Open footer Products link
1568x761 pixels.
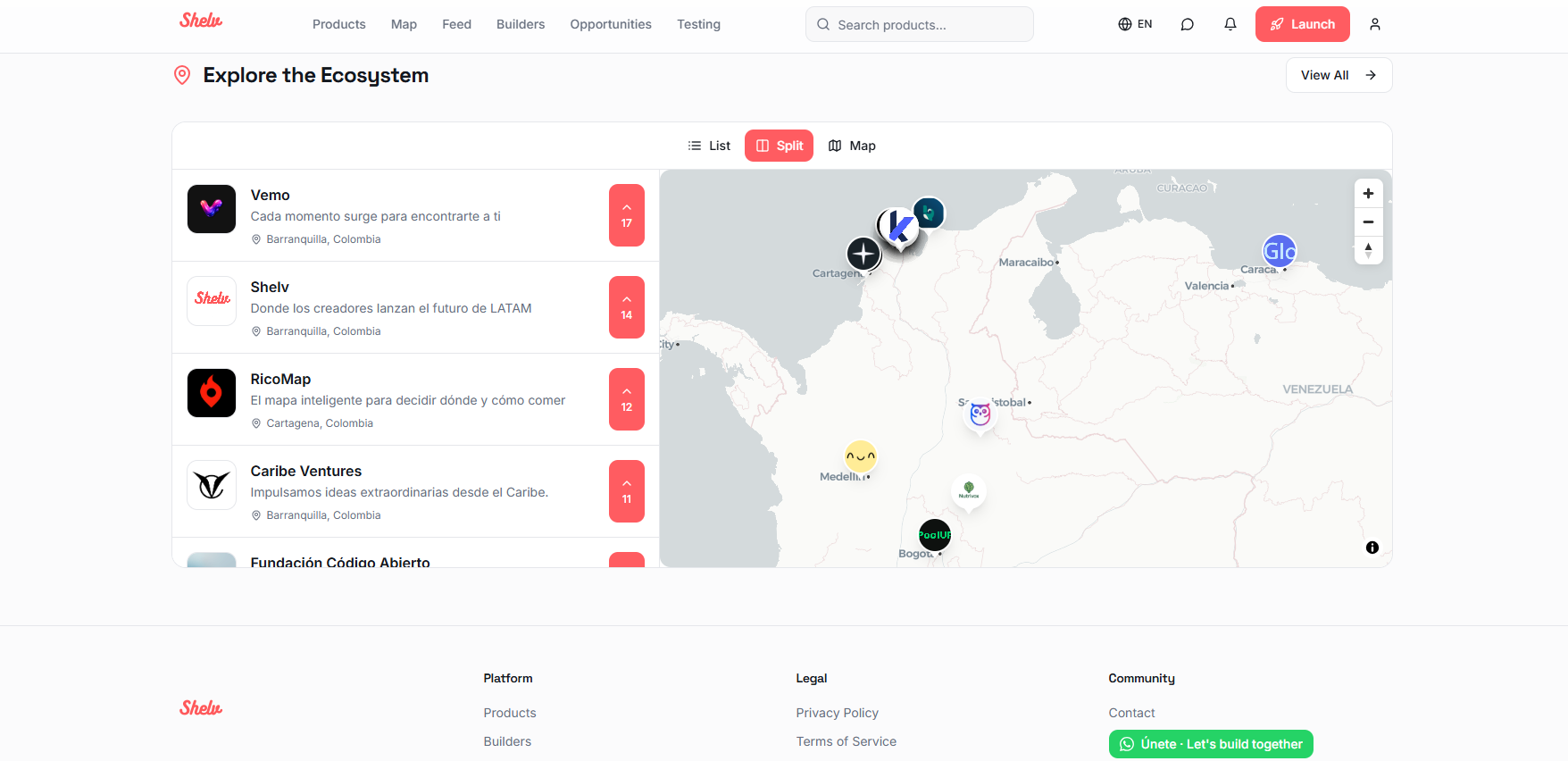pyautogui.click(x=510, y=713)
